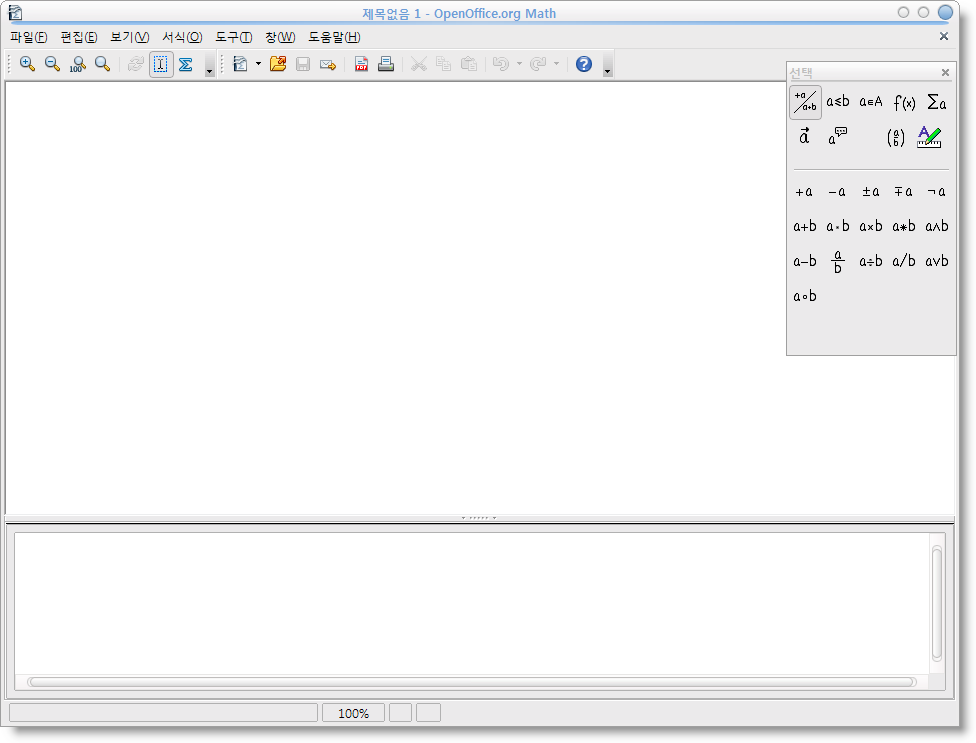
Task: Select Functions category f(x)
Action: click(904, 102)
